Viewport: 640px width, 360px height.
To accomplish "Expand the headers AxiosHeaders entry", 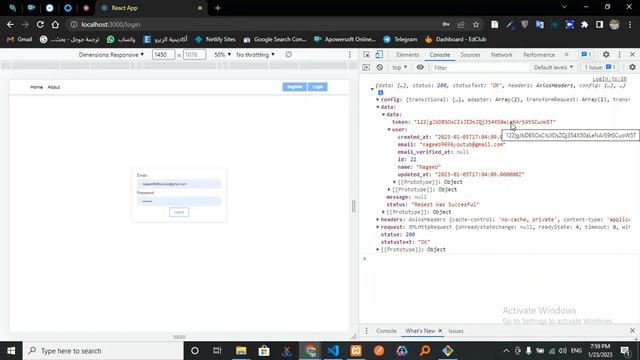I will (378, 220).
